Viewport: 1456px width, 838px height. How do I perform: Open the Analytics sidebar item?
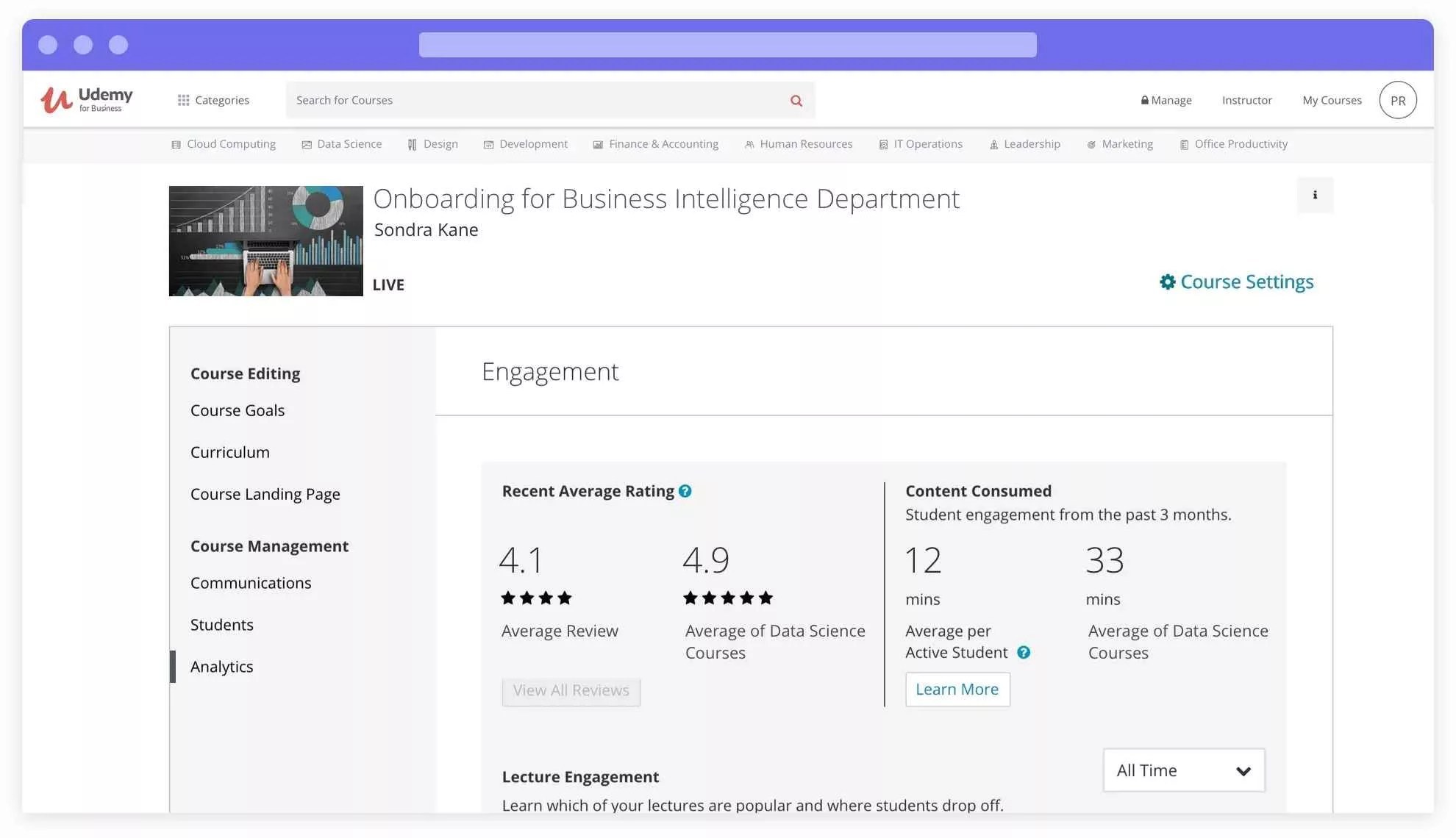221,667
